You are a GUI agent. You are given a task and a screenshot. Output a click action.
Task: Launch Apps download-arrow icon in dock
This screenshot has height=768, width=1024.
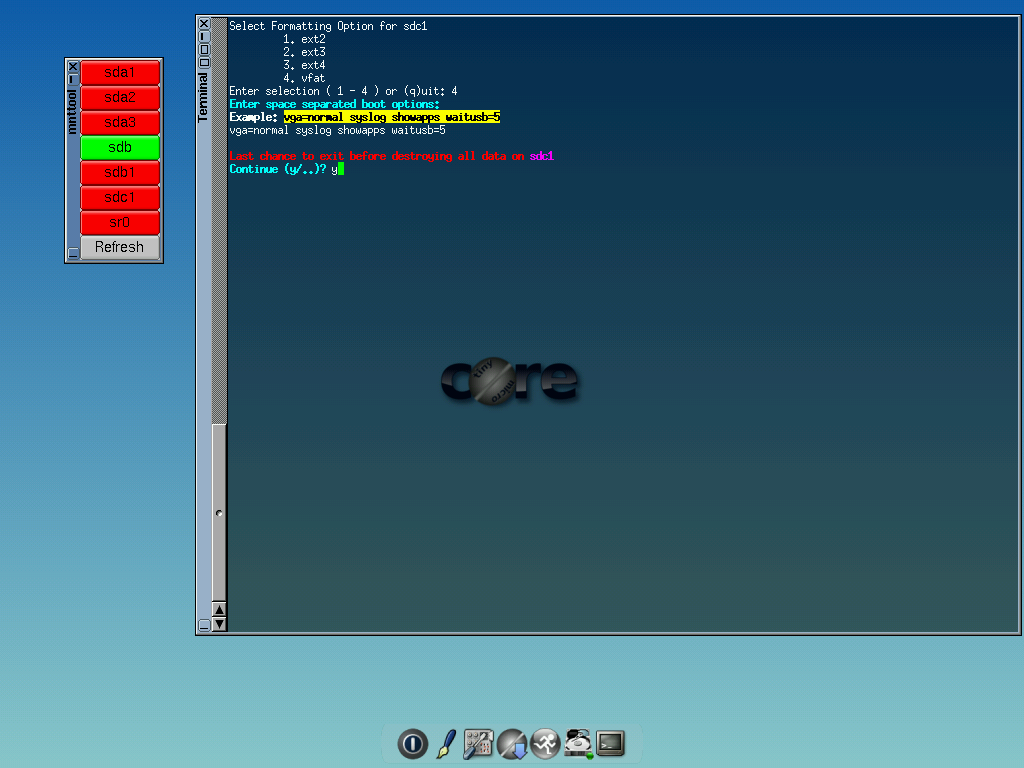click(512, 744)
